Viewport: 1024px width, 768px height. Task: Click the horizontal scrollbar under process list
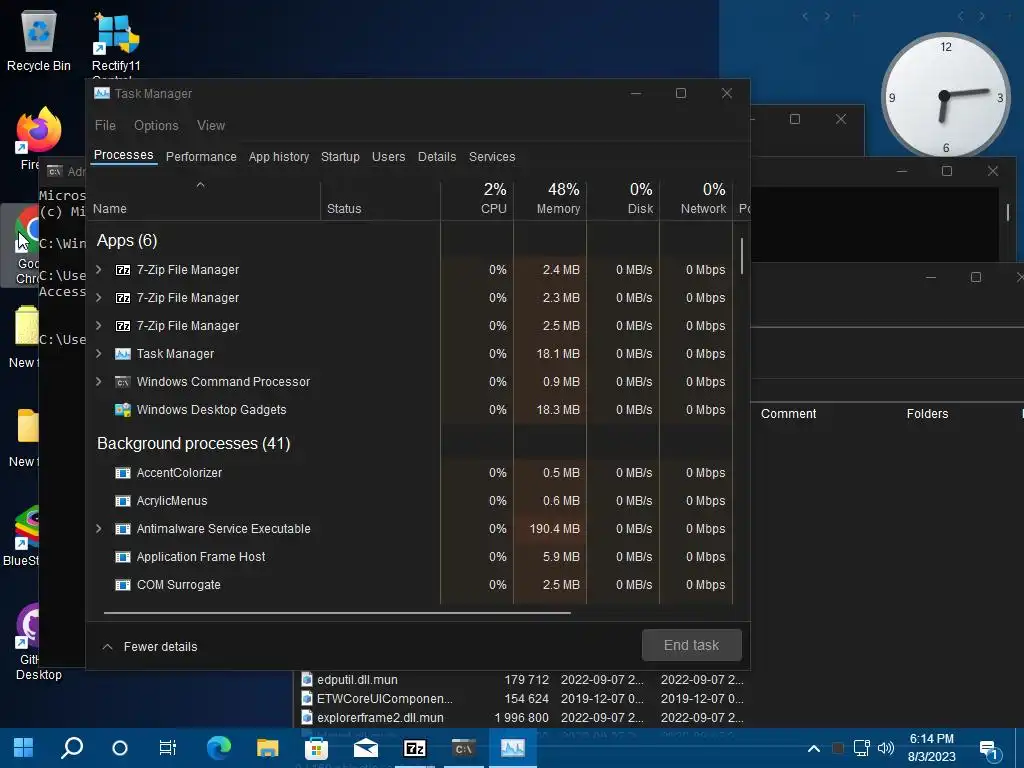pyautogui.click(x=337, y=613)
